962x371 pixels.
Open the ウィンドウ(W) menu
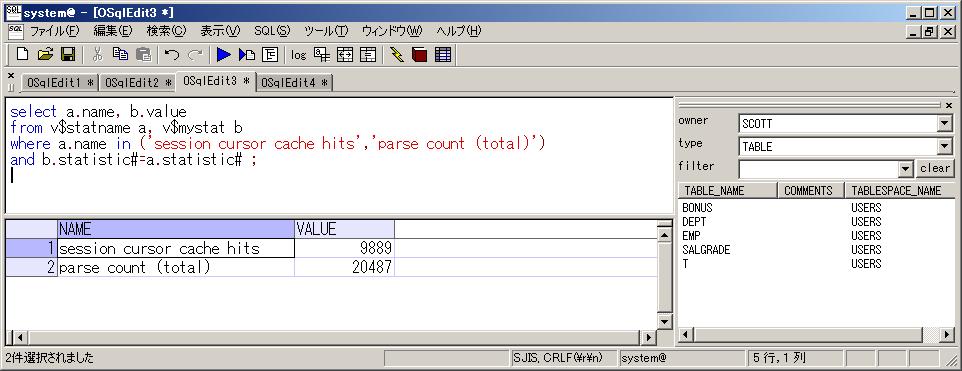pyautogui.click(x=391, y=31)
